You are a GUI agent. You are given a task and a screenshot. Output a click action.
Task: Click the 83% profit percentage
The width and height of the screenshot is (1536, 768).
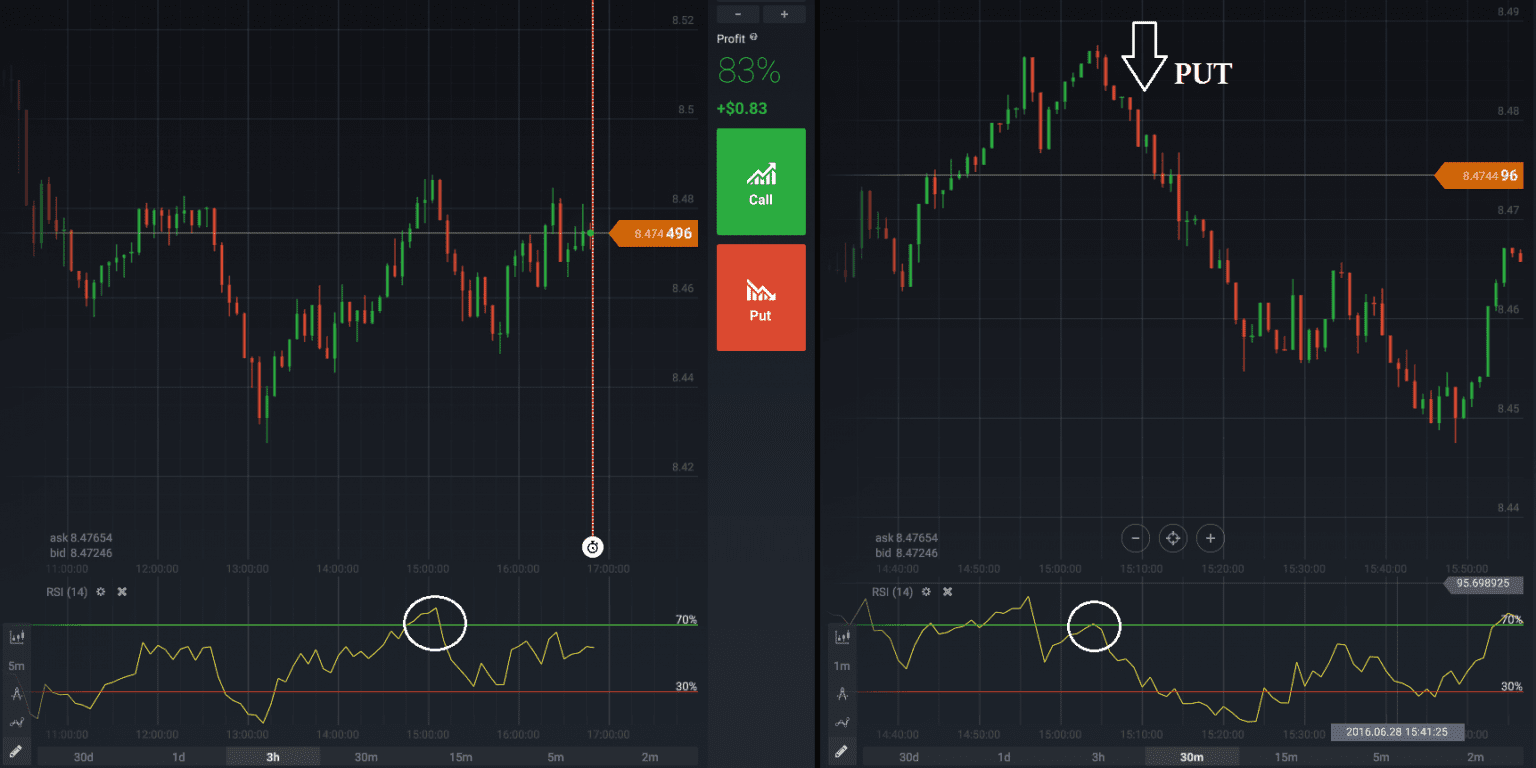(x=749, y=70)
